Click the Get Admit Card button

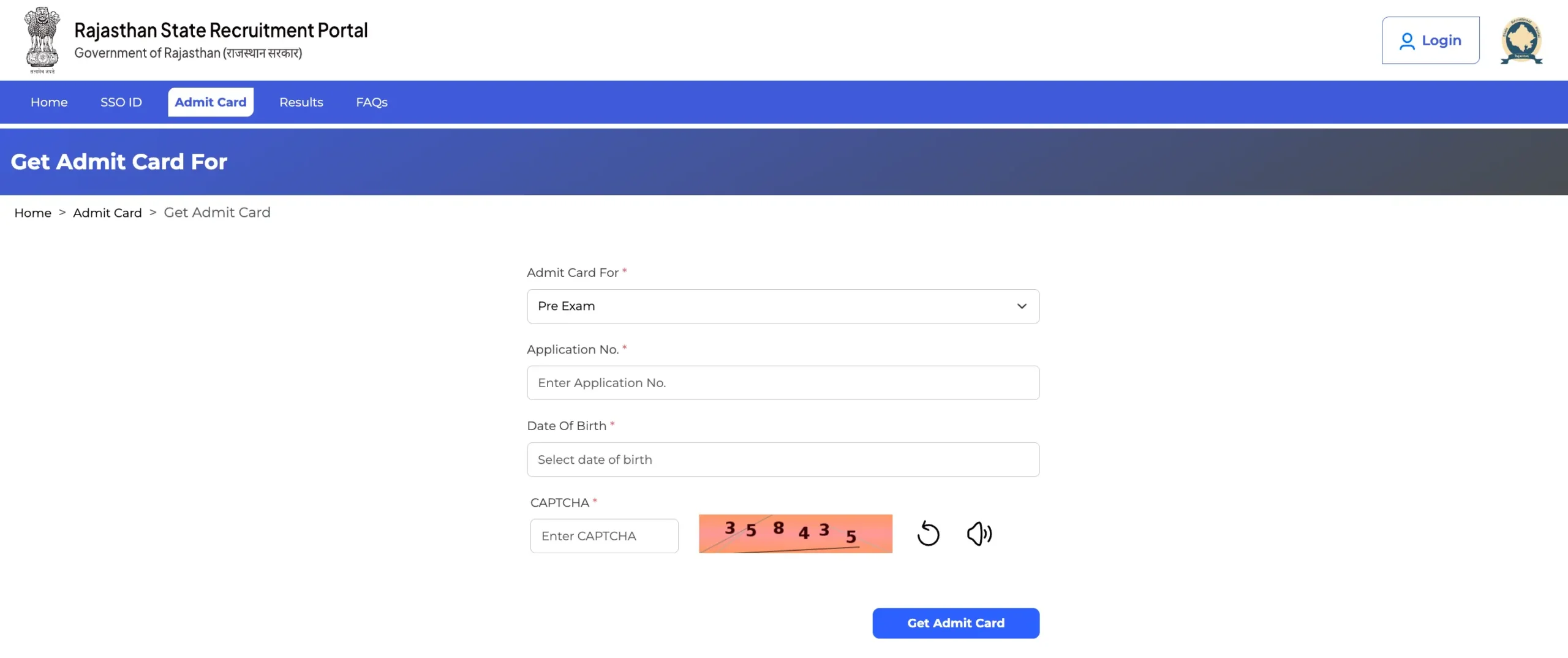(x=956, y=623)
